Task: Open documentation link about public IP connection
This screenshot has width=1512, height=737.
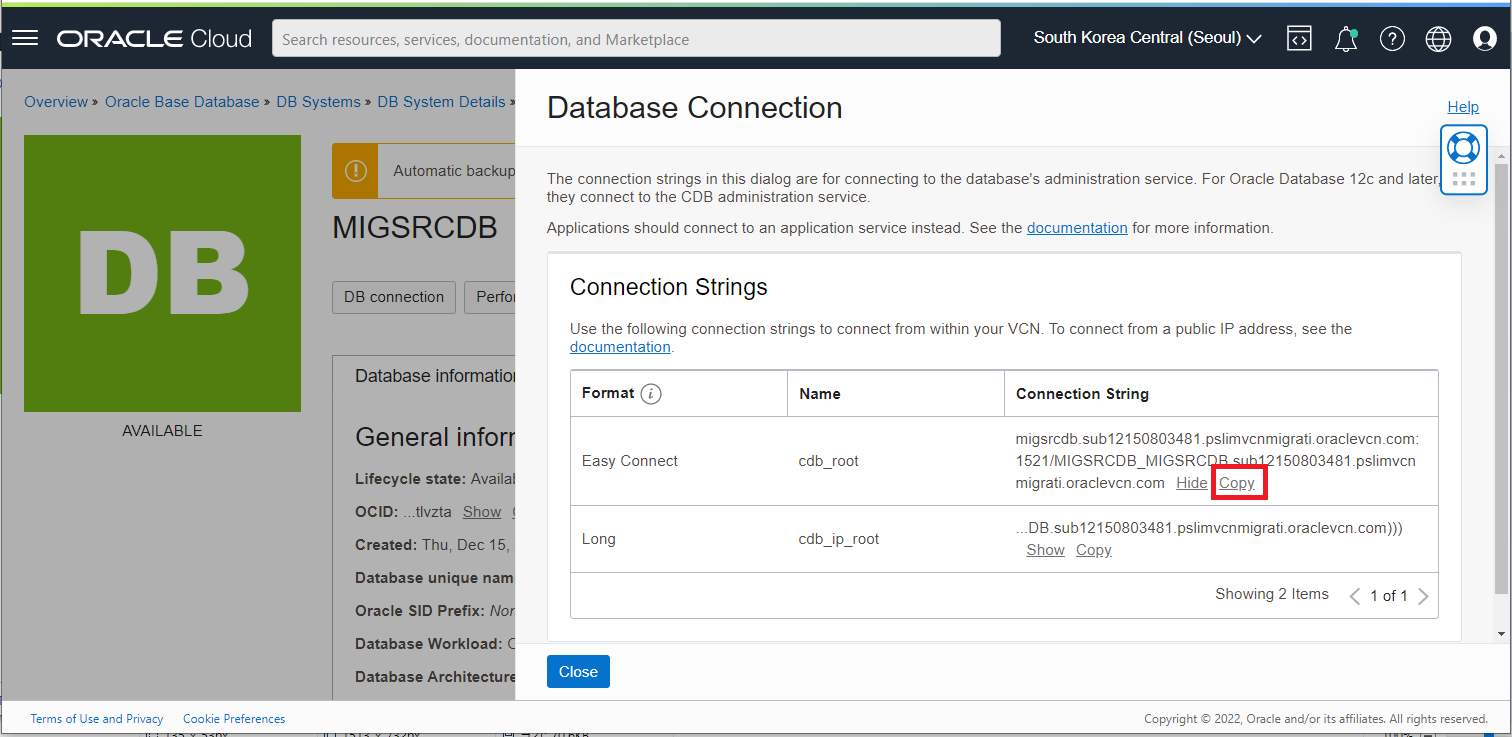Action: (x=620, y=347)
